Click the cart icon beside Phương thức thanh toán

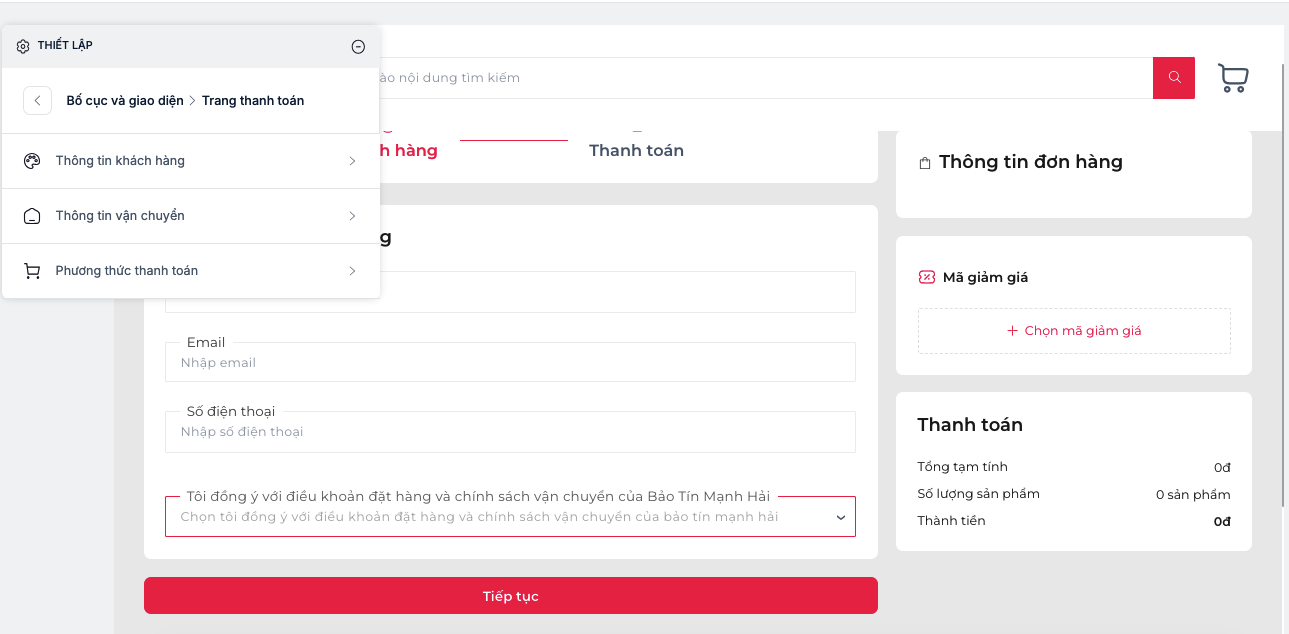coord(32,271)
